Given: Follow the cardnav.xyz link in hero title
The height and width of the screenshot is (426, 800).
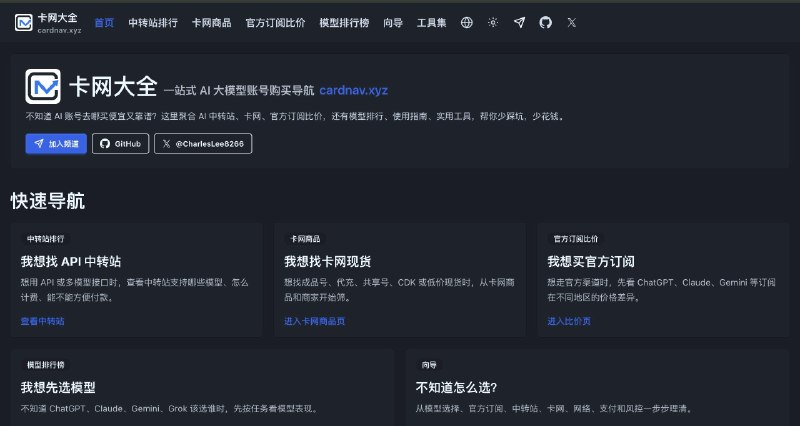Looking at the screenshot, I should pos(354,91).
